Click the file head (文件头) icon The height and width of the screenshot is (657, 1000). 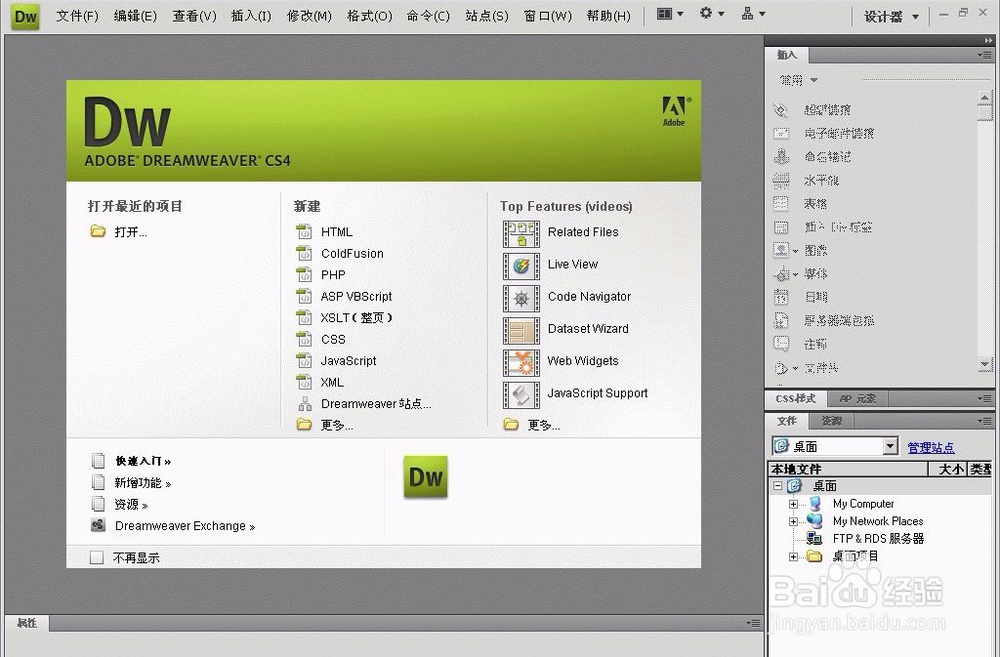(781, 368)
